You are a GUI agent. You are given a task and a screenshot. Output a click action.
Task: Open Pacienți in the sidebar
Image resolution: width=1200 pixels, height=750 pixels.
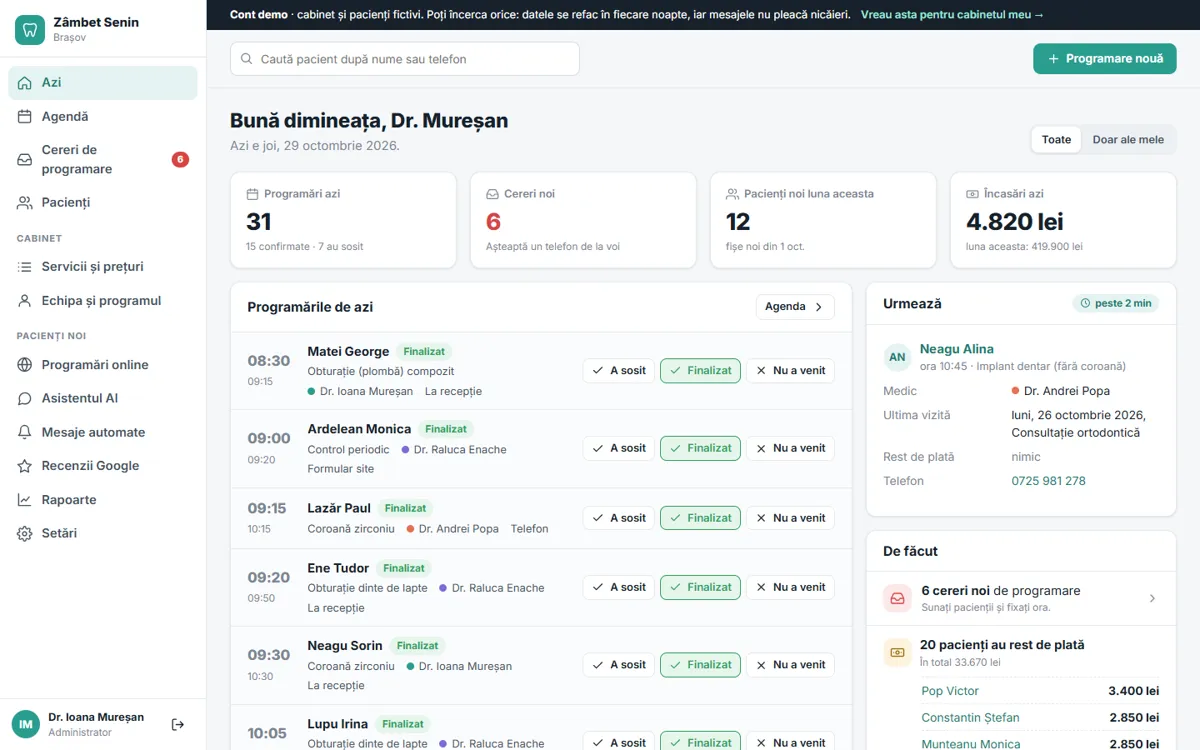tap(103, 202)
